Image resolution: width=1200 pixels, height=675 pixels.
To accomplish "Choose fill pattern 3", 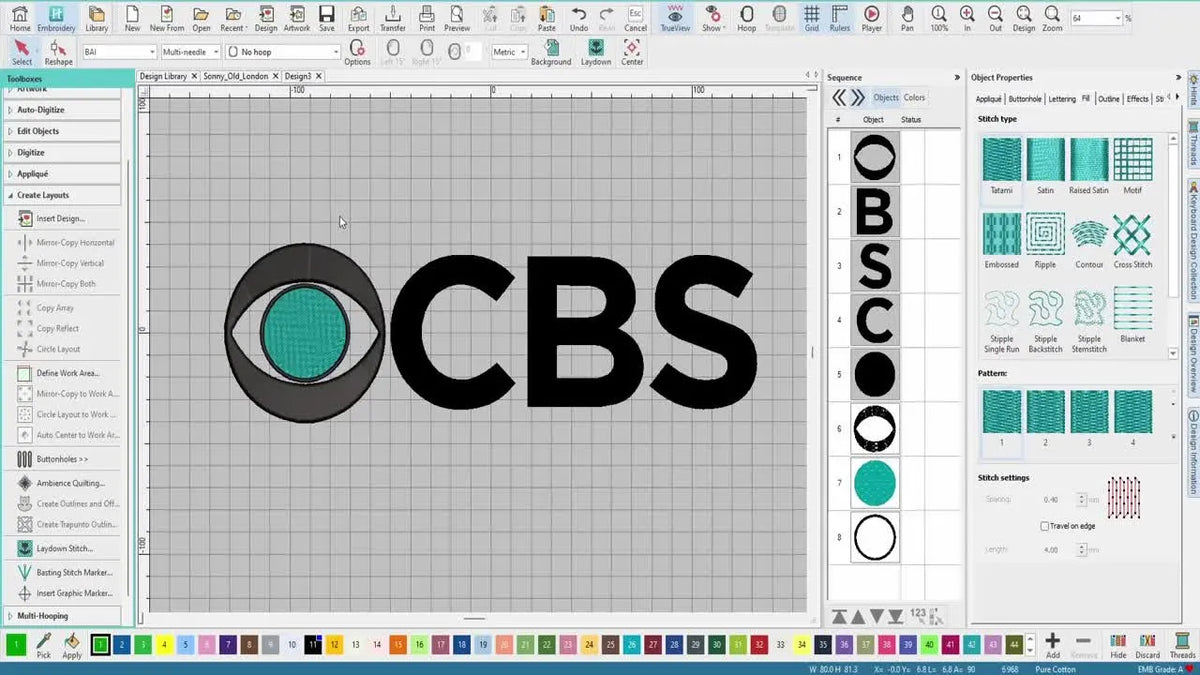I will click(1089, 418).
